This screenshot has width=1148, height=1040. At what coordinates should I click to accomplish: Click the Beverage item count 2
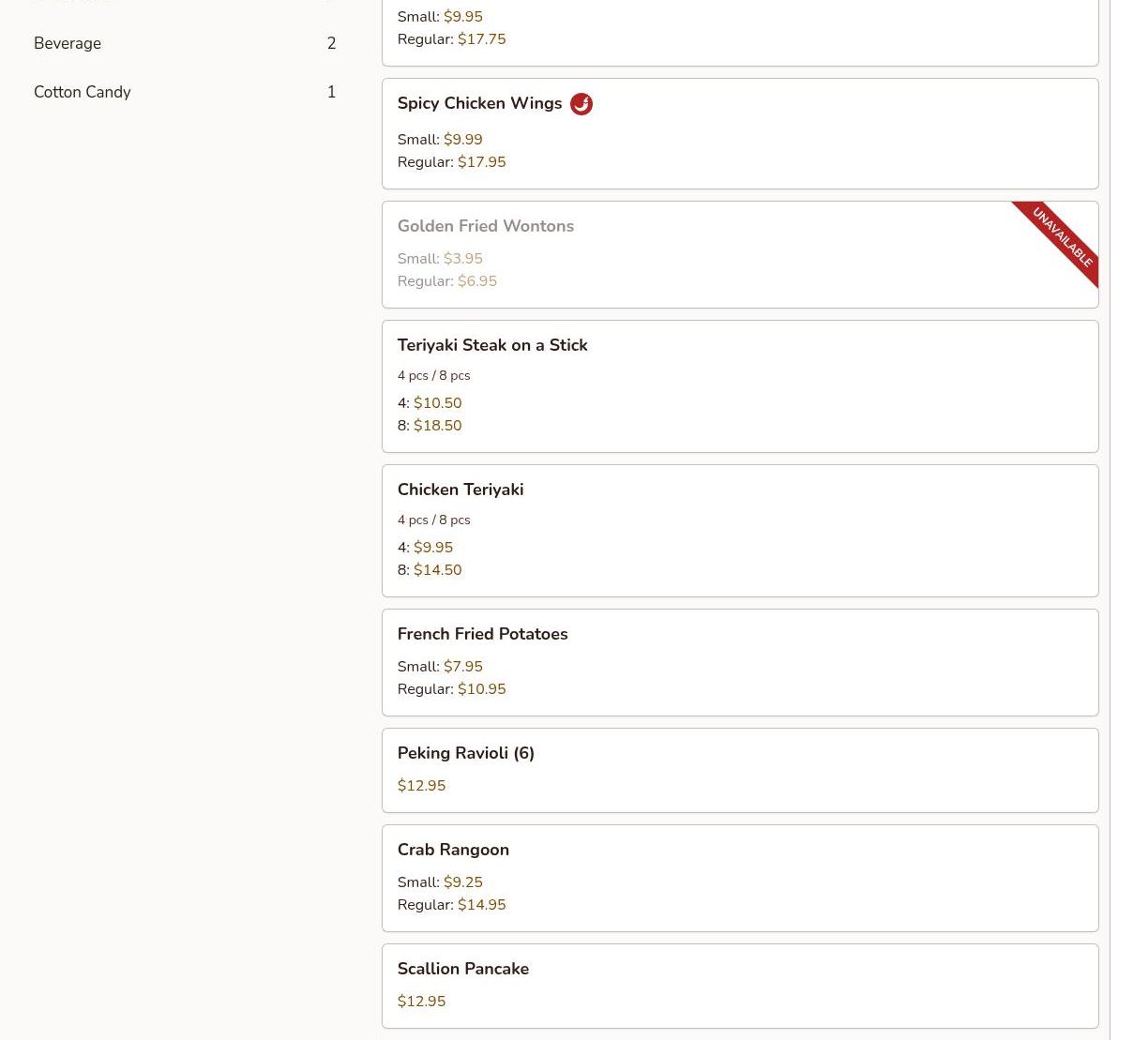click(x=331, y=43)
